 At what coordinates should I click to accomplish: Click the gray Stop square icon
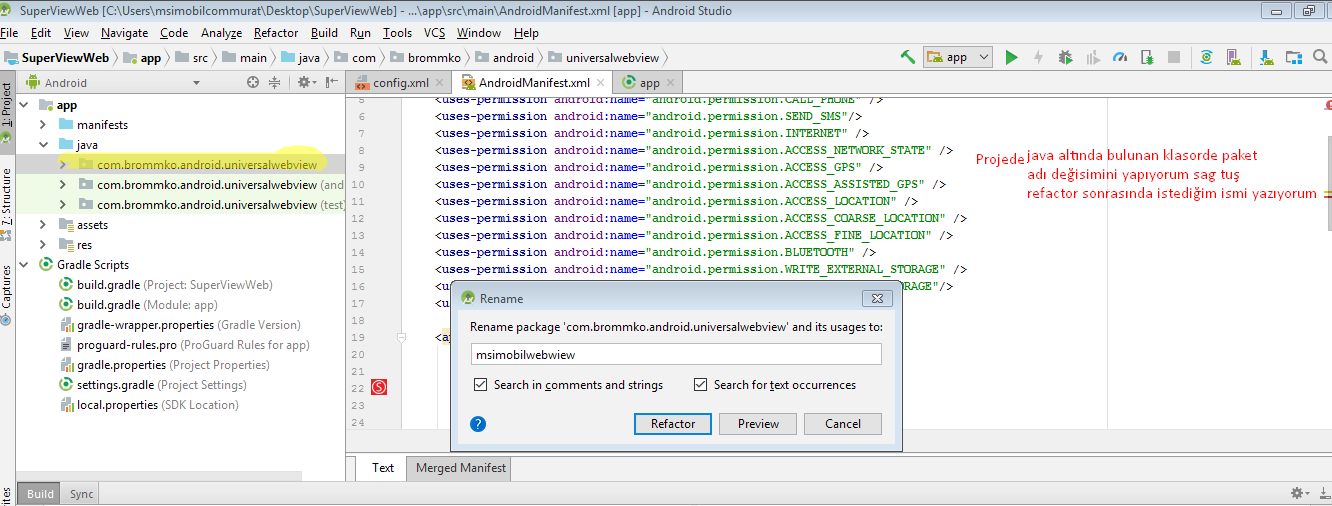(1174, 58)
